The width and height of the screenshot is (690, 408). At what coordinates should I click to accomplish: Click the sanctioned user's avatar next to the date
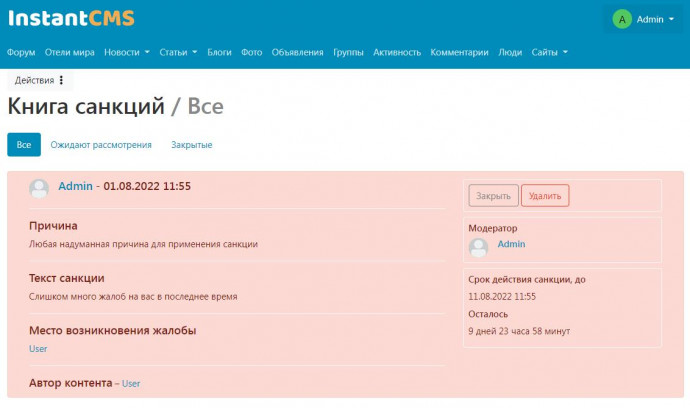[x=39, y=188]
